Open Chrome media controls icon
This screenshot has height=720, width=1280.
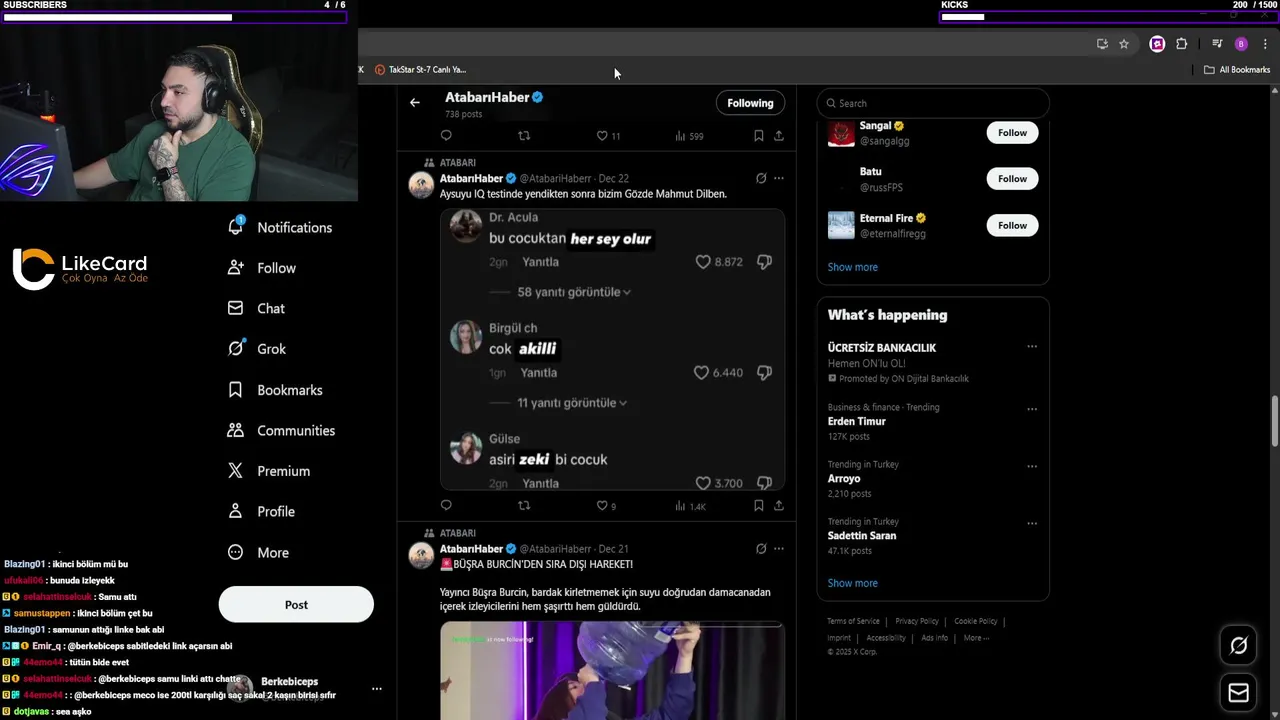[1217, 44]
